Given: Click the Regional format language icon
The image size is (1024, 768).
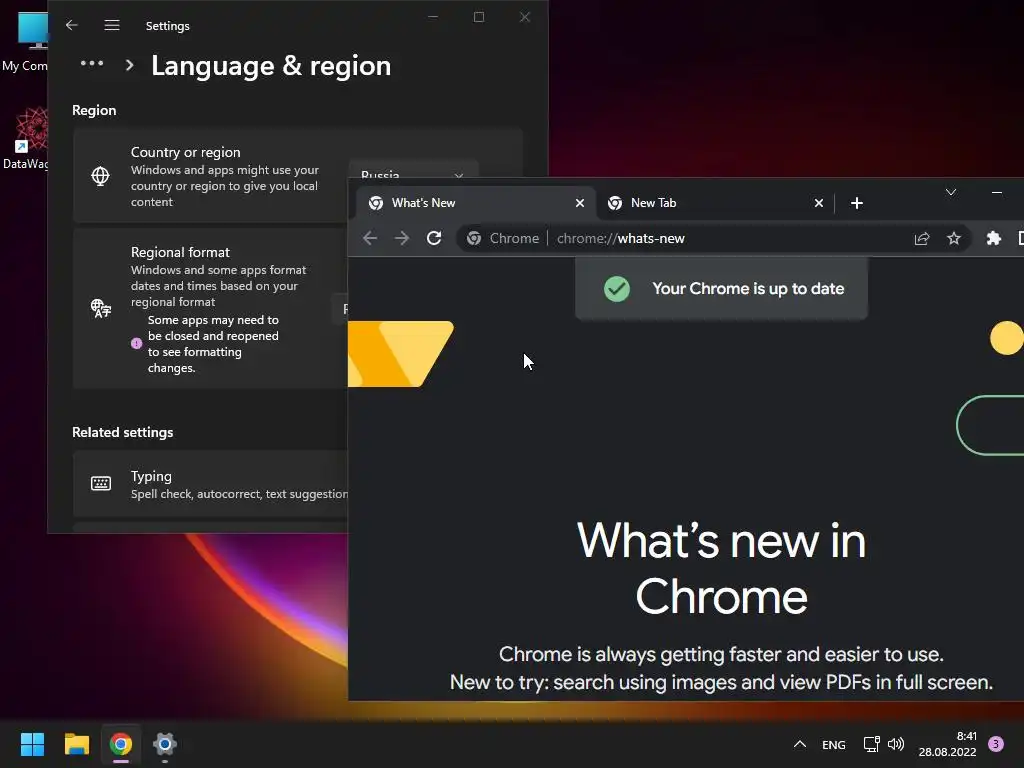Looking at the screenshot, I should click(x=101, y=308).
